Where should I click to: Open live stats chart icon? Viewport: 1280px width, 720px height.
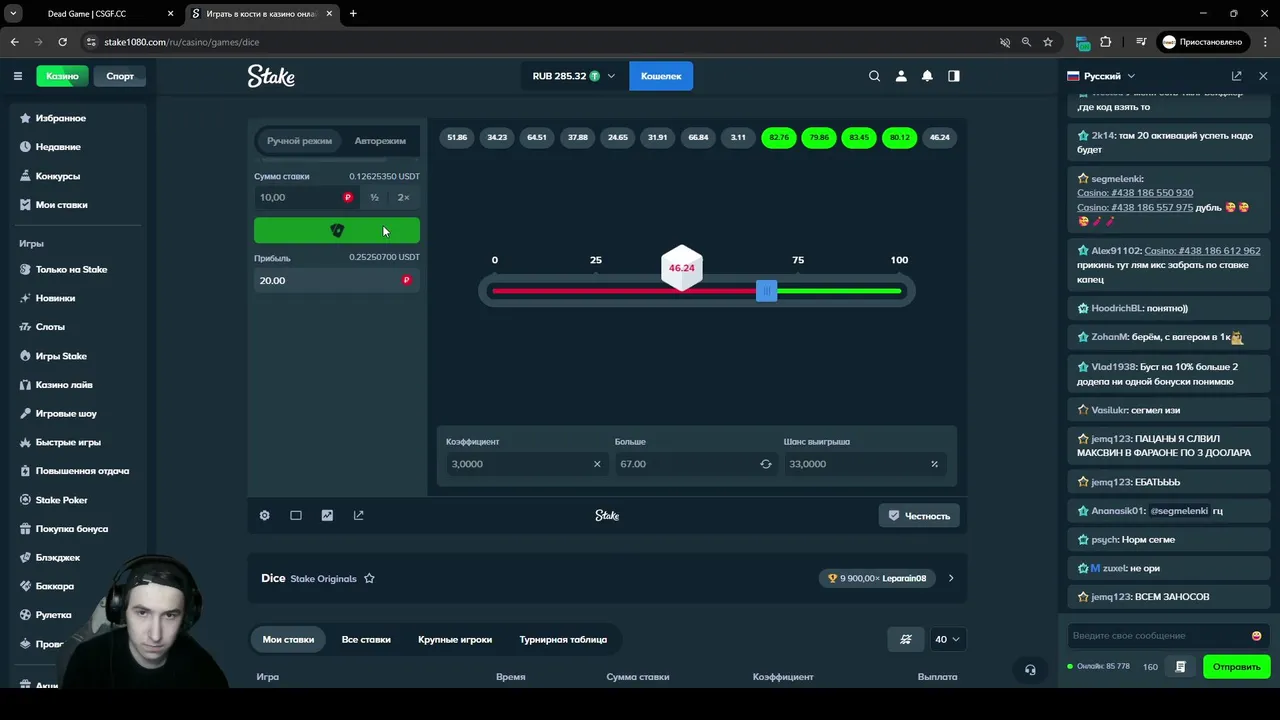327,515
